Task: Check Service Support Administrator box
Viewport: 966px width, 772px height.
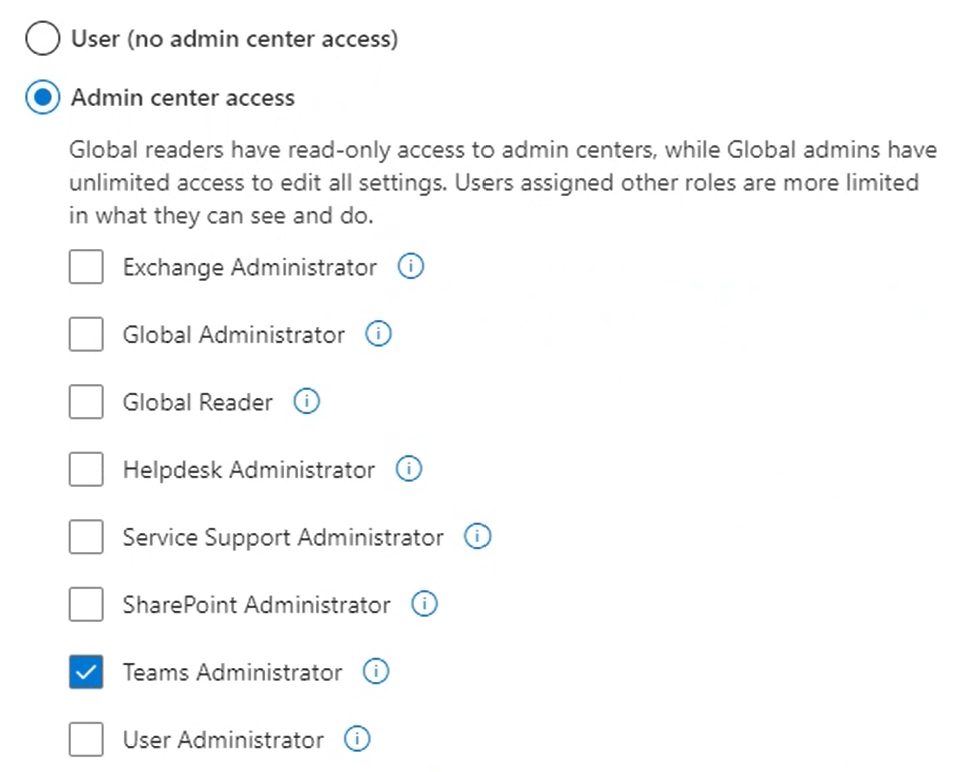Action: click(x=86, y=537)
